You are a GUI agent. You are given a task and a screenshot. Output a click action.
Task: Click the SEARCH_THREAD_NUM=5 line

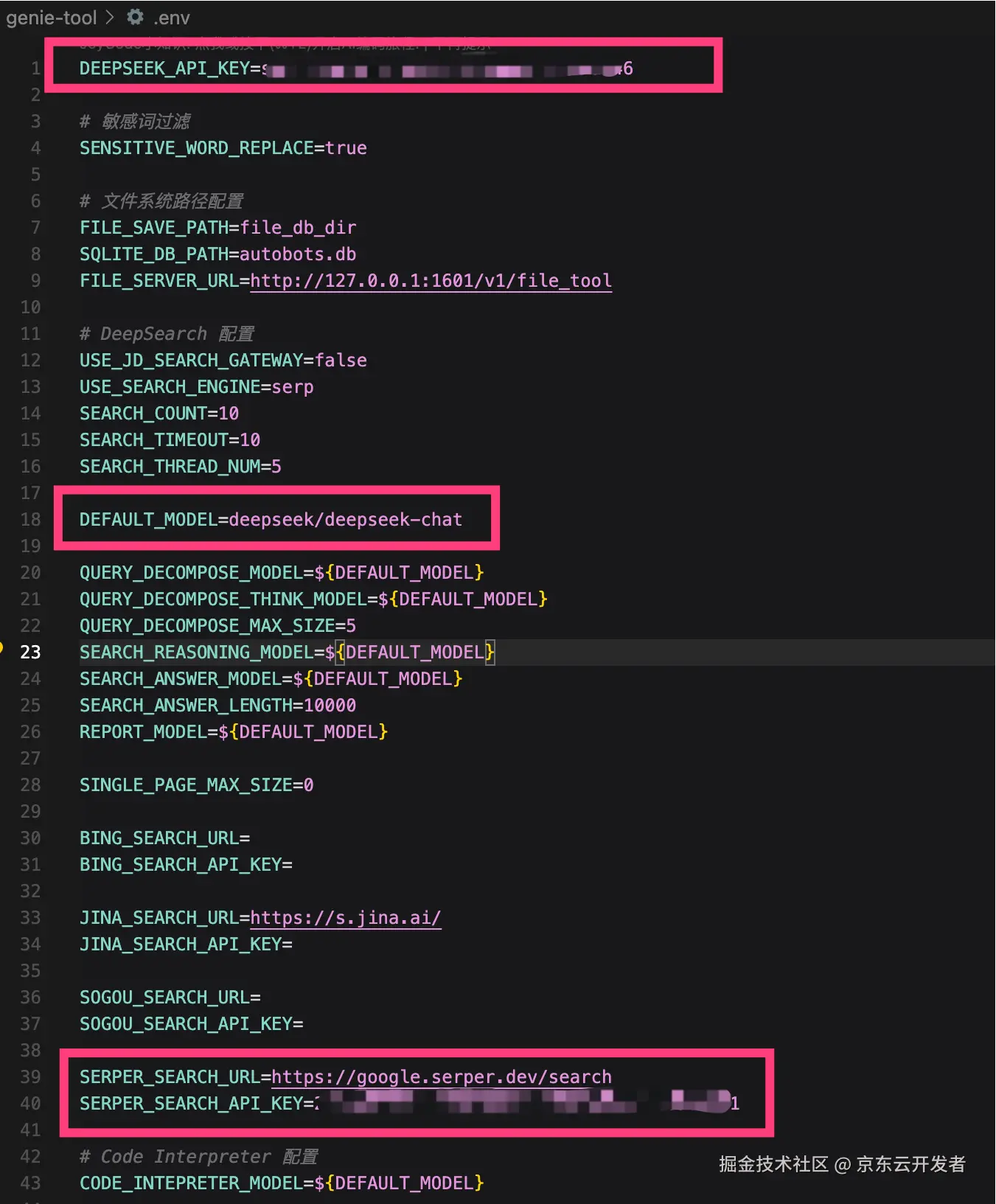point(180,467)
